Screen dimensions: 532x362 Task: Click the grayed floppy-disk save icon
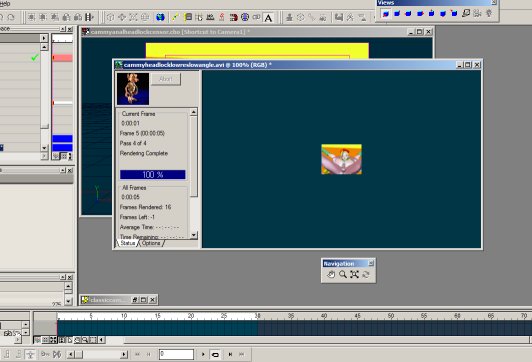(339, 17)
